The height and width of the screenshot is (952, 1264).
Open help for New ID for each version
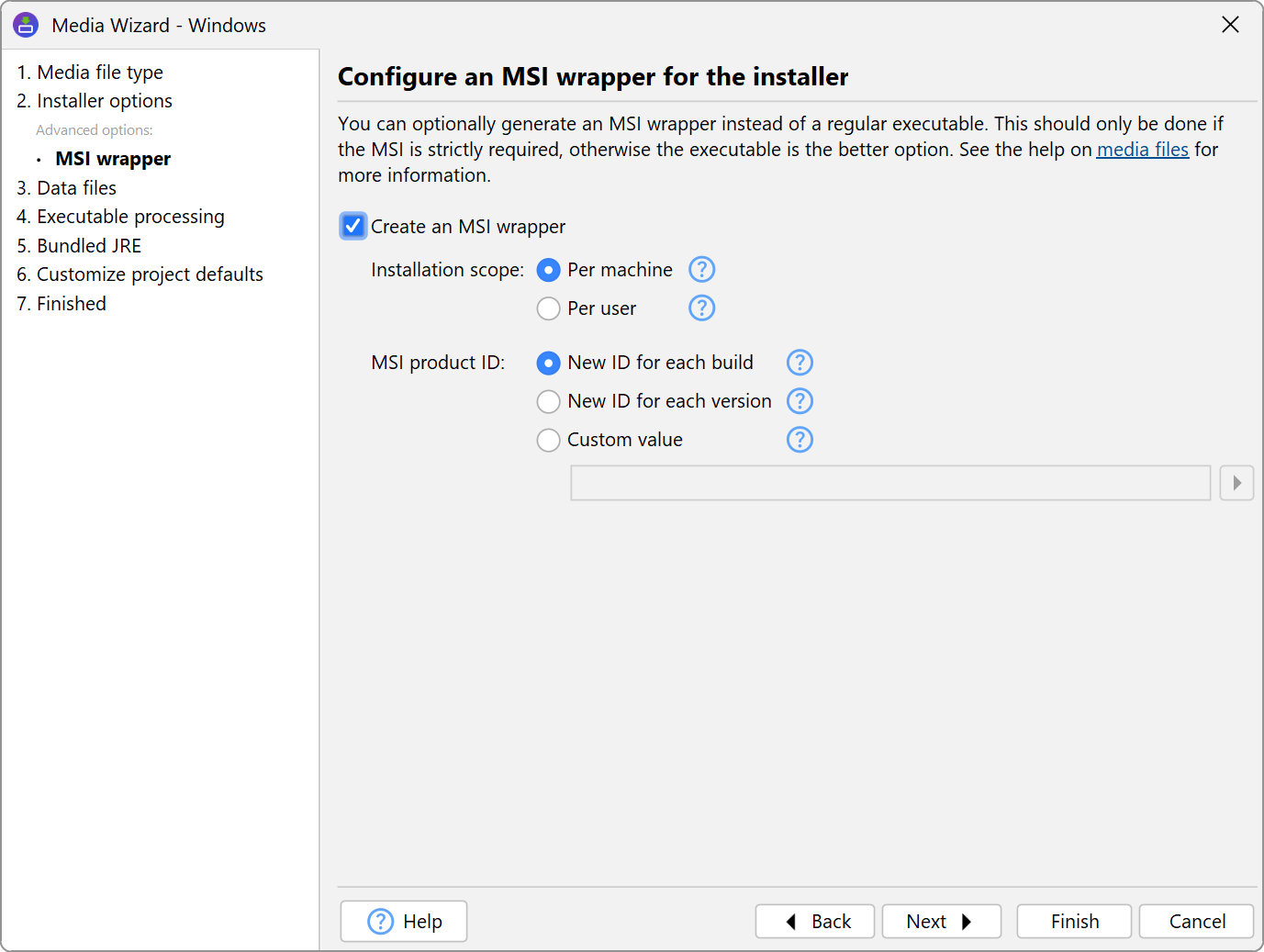(800, 401)
